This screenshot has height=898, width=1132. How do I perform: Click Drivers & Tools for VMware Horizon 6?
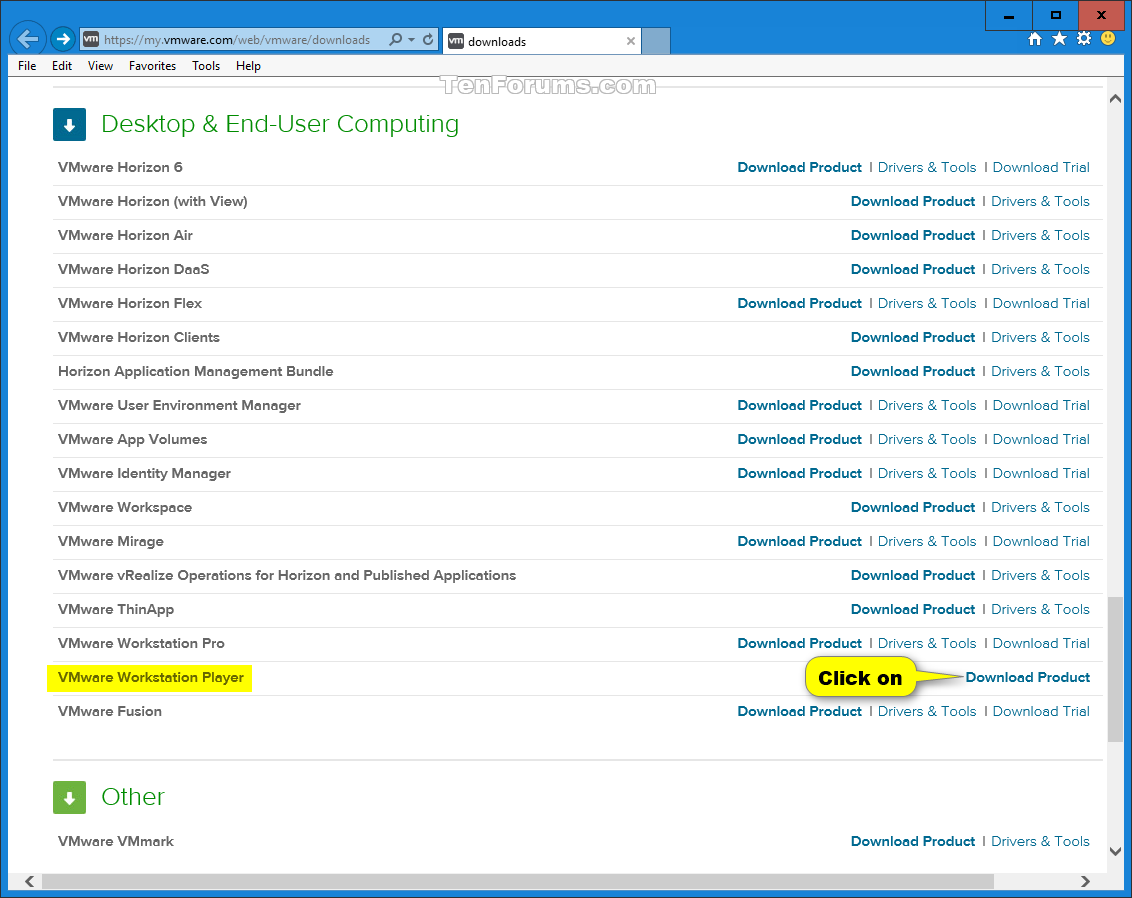pos(927,167)
